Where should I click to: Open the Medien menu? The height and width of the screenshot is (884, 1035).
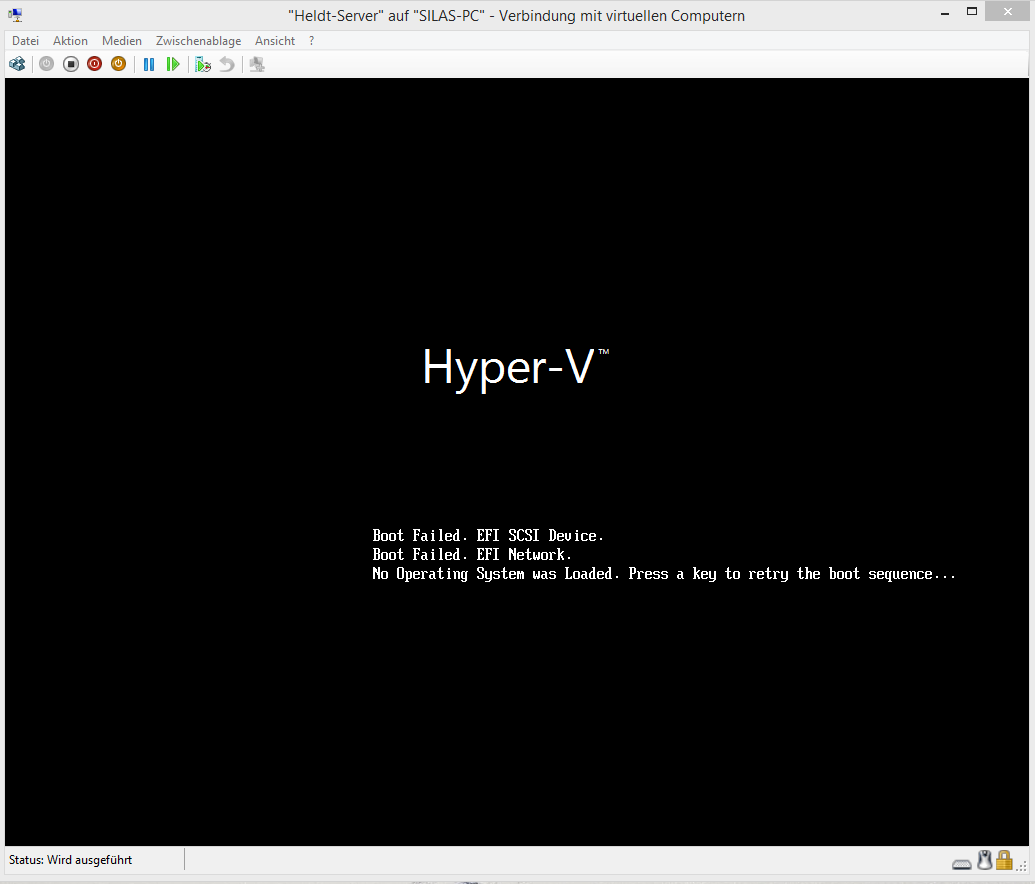(121, 41)
